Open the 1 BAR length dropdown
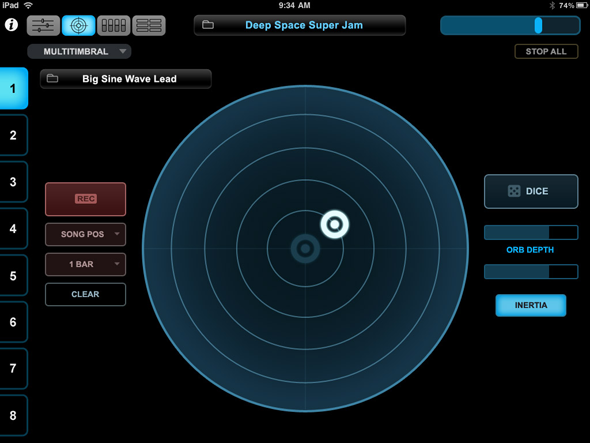This screenshot has height=443, width=590. (x=85, y=264)
